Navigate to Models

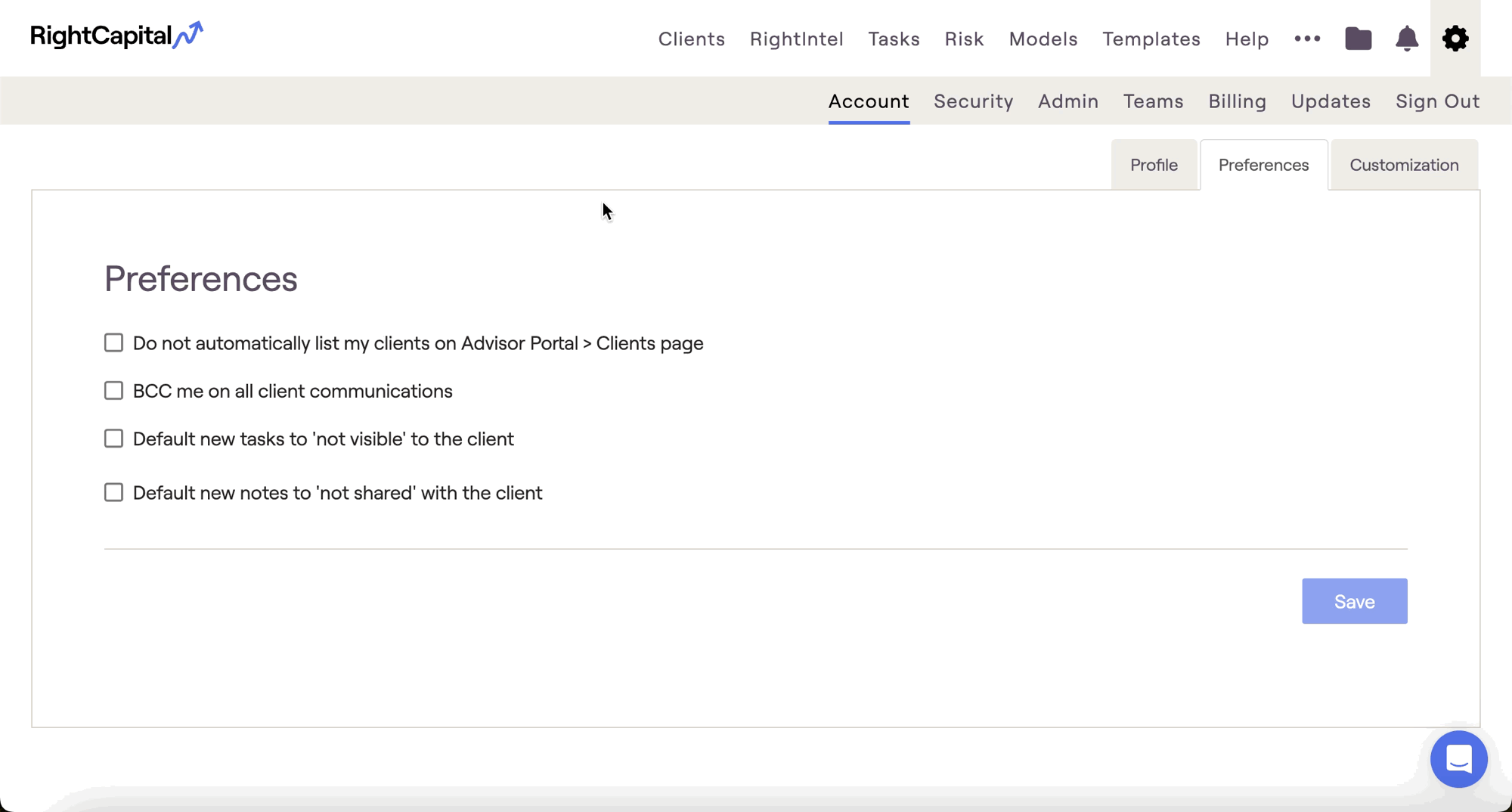pyautogui.click(x=1043, y=39)
